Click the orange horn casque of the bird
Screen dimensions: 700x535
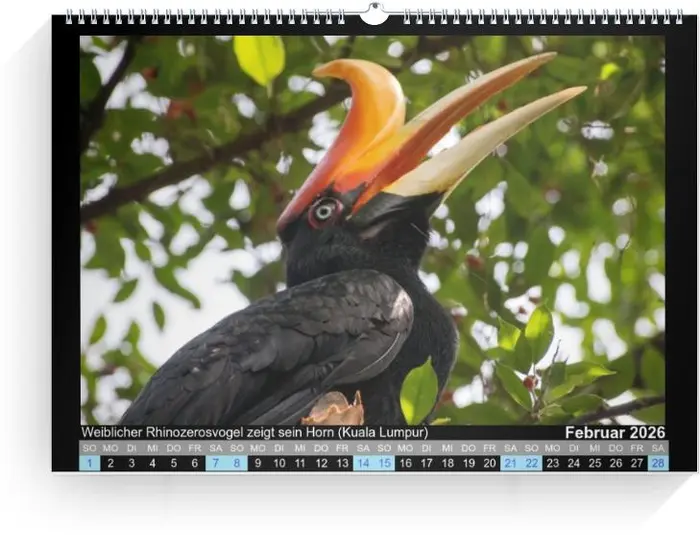(x=370, y=110)
